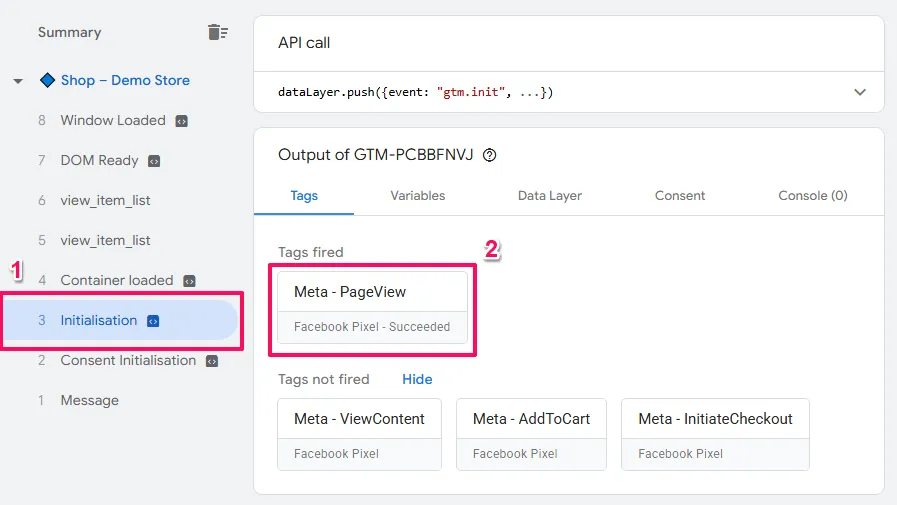Open the Console (0) tab
This screenshot has width=897, height=505.
(812, 196)
